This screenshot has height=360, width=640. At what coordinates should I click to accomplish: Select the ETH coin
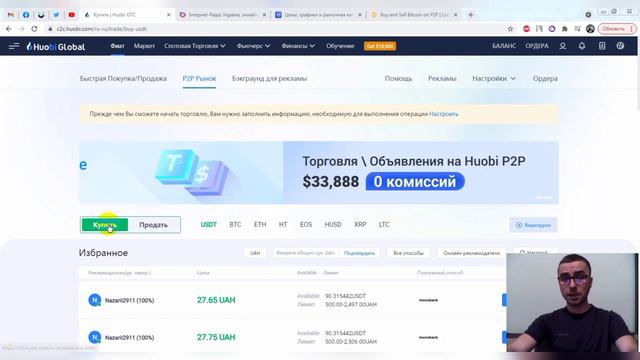[260, 225]
